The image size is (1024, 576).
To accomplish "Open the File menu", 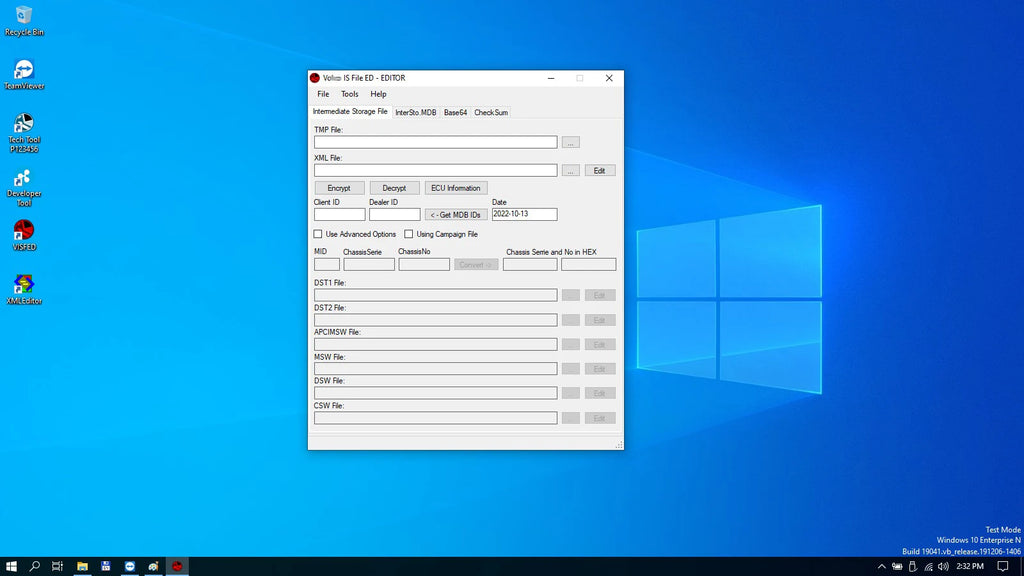I will [x=323, y=94].
